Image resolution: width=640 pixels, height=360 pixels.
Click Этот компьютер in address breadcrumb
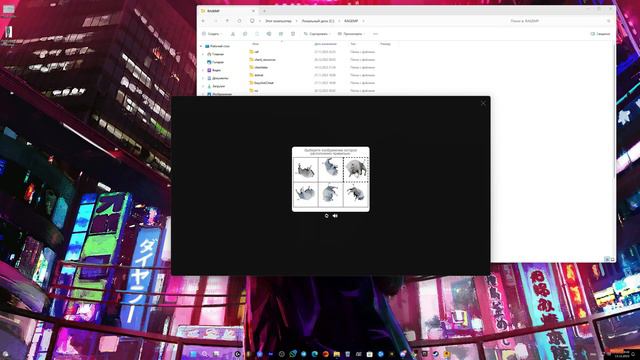[278, 21]
